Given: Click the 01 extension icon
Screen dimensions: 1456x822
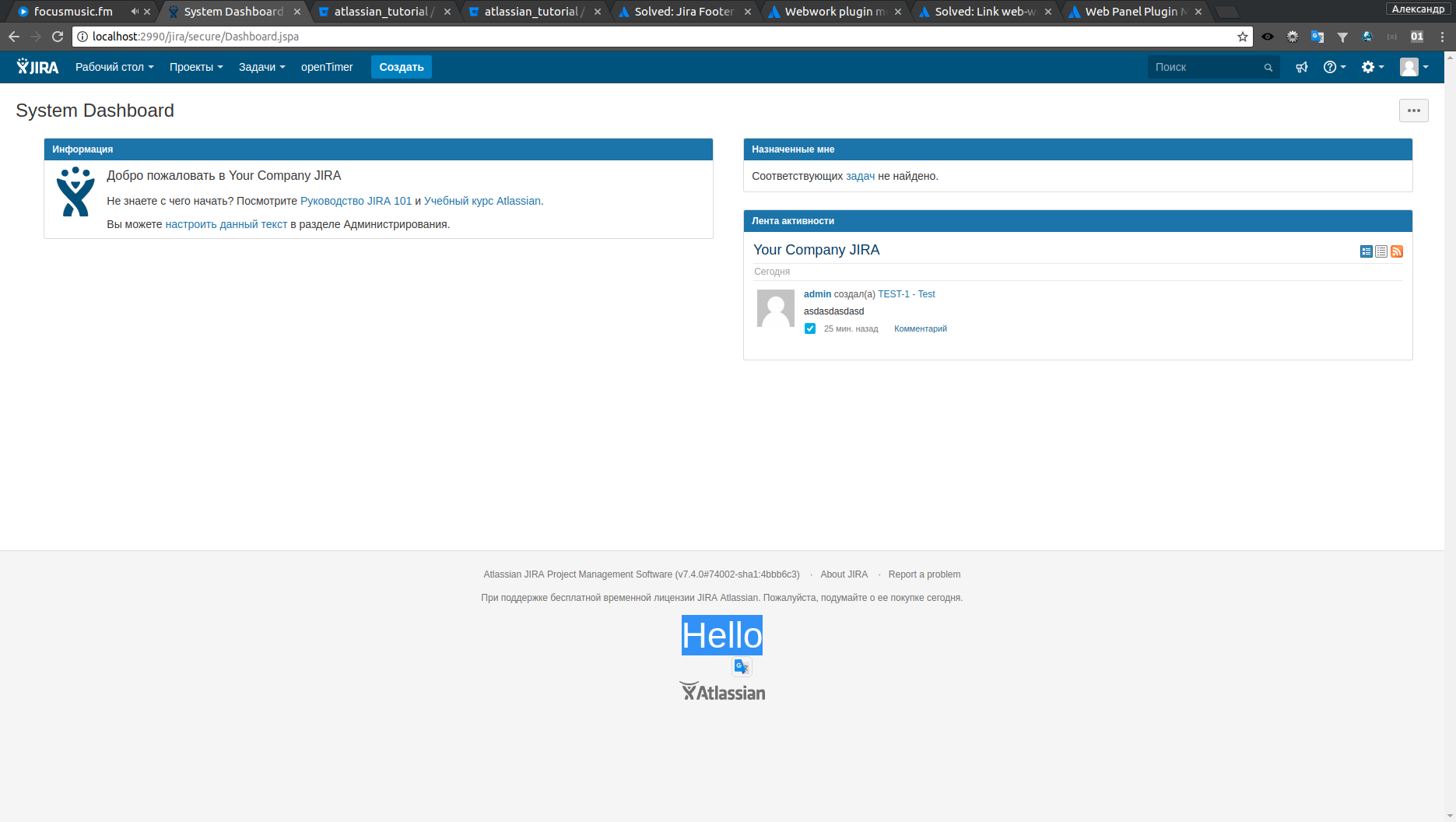Looking at the screenshot, I should pyautogui.click(x=1417, y=37).
